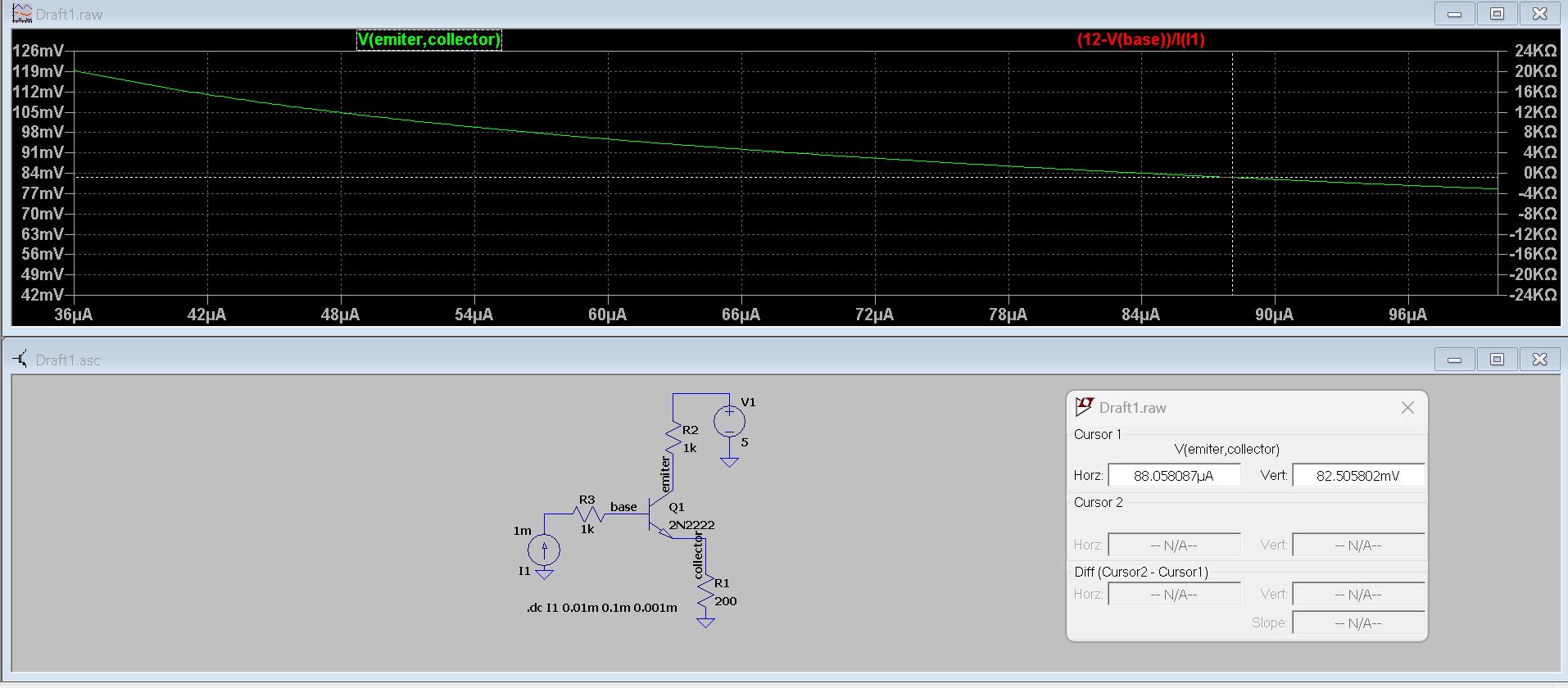1568x688 pixels.
Task: Maximize the Draft1.asc schematic window
Action: click(x=1498, y=360)
